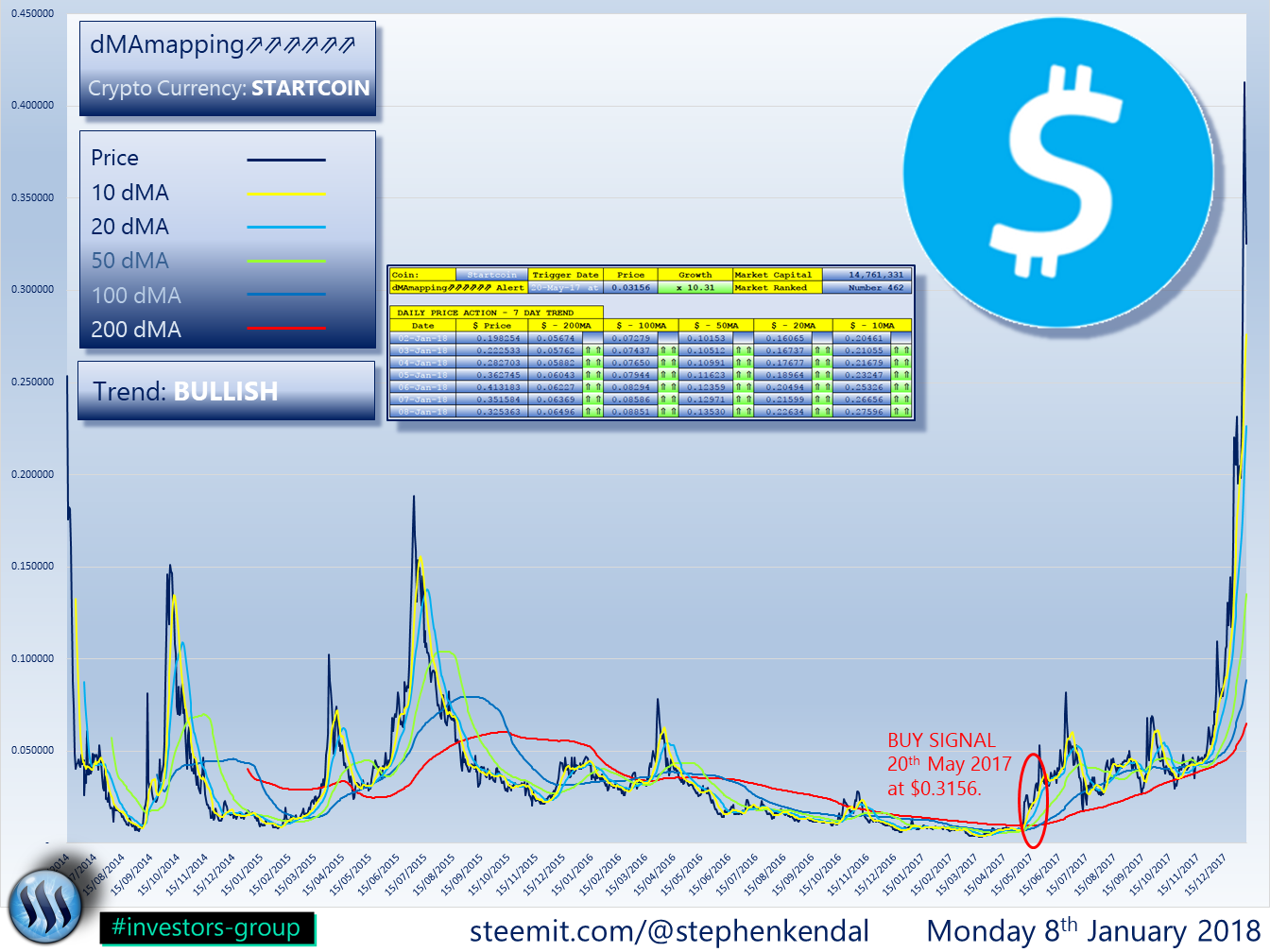Click the $ - 20MA column header
This screenshot has height=952, width=1270.
point(793,325)
